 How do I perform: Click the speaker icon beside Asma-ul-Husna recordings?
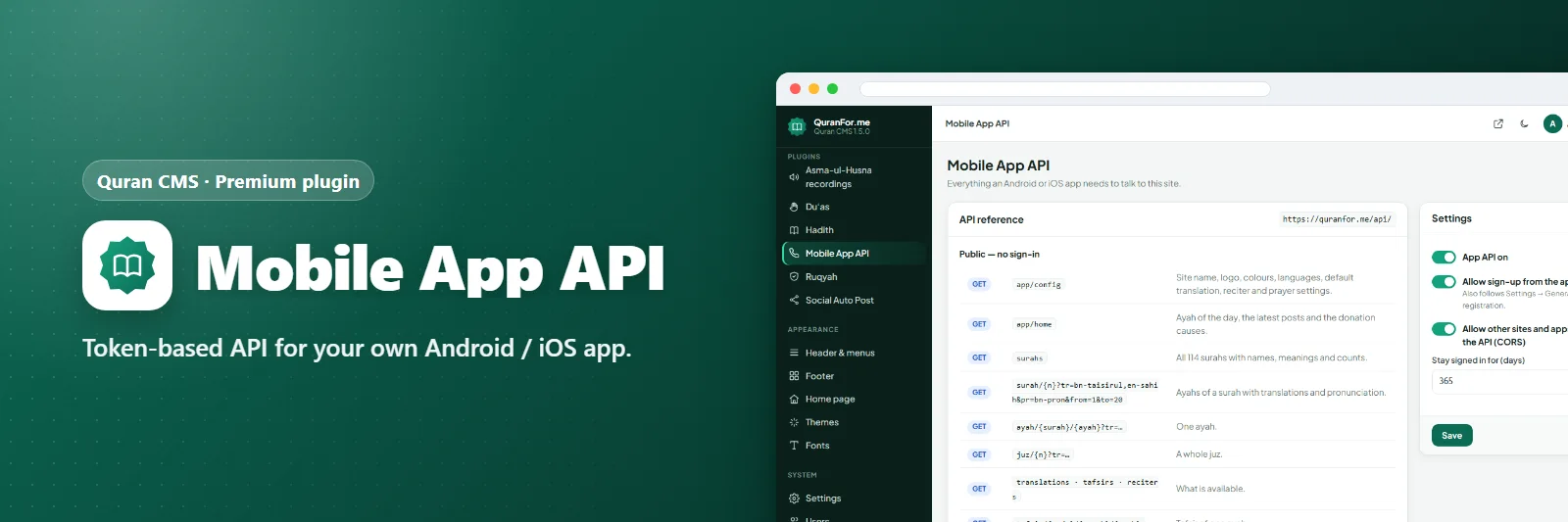[x=794, y=177]
